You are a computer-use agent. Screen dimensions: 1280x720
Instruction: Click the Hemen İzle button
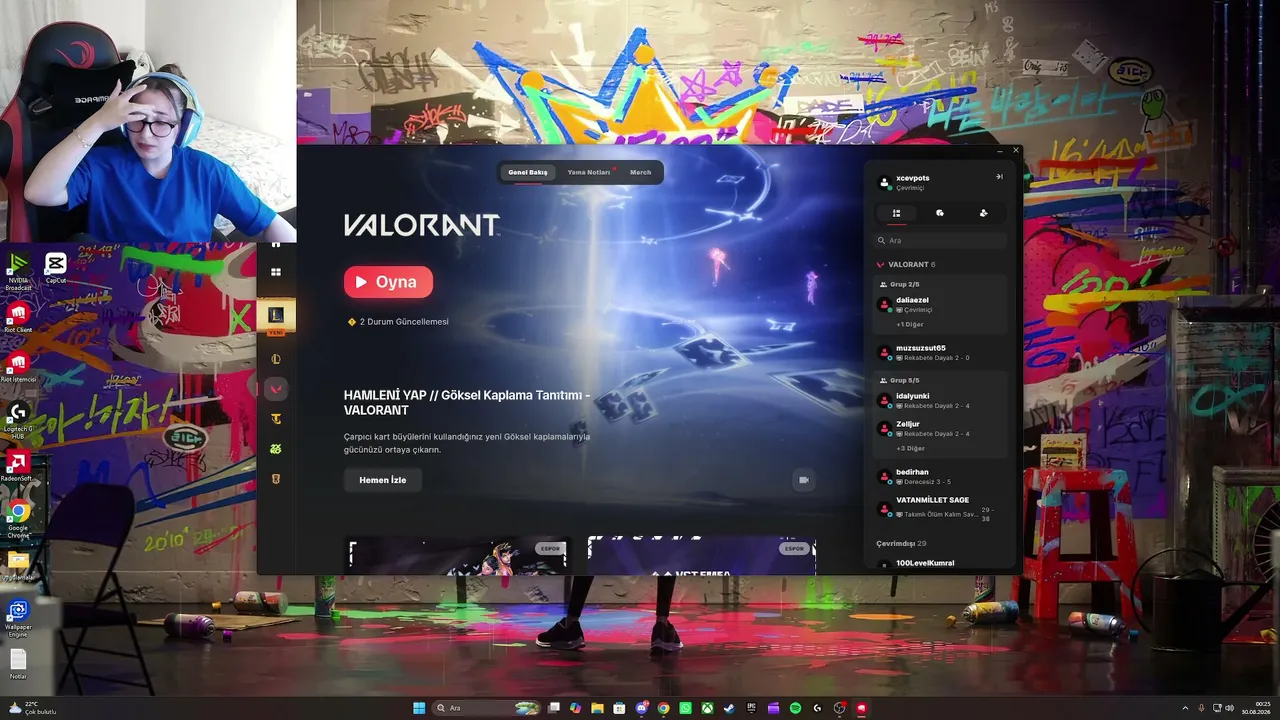pyautogui.click(x=383, y=480)
